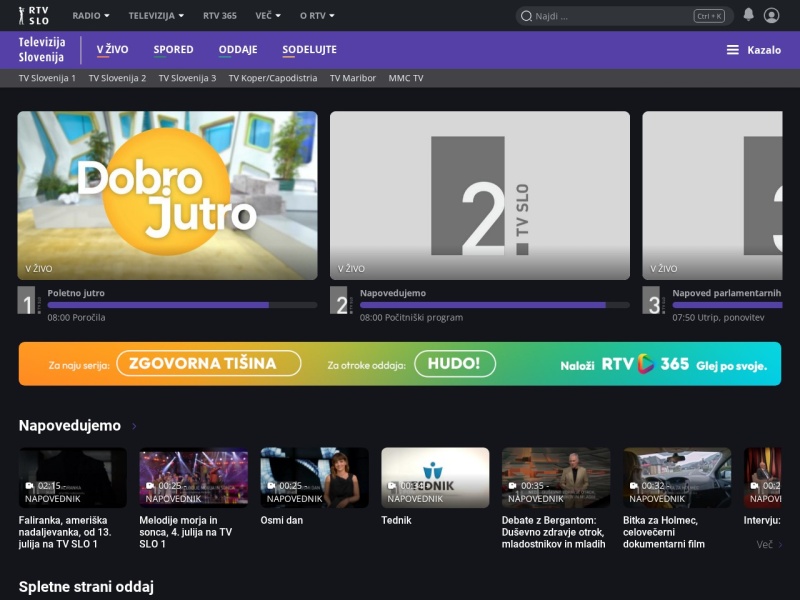The image size is (800, 600).
Task: Focus the Najdi search field
Action: [624, 16]
